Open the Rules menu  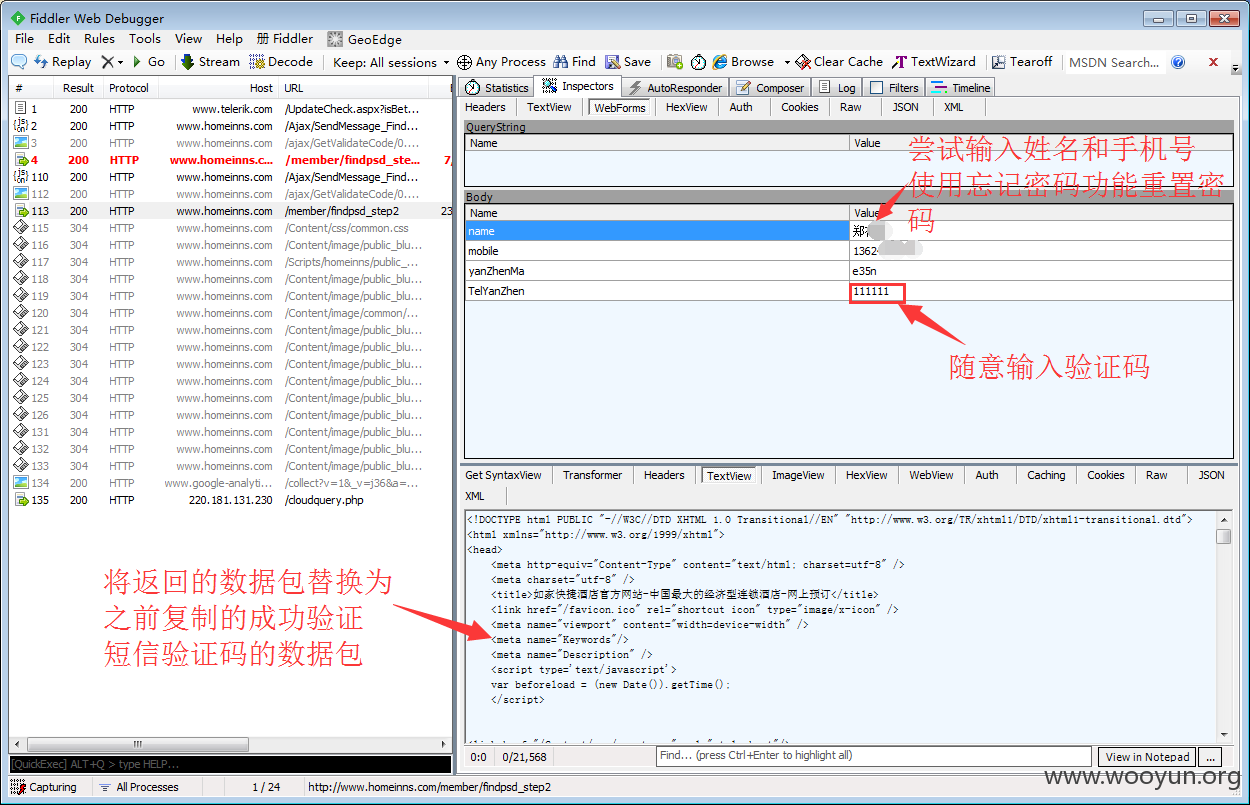click(99, 39)
